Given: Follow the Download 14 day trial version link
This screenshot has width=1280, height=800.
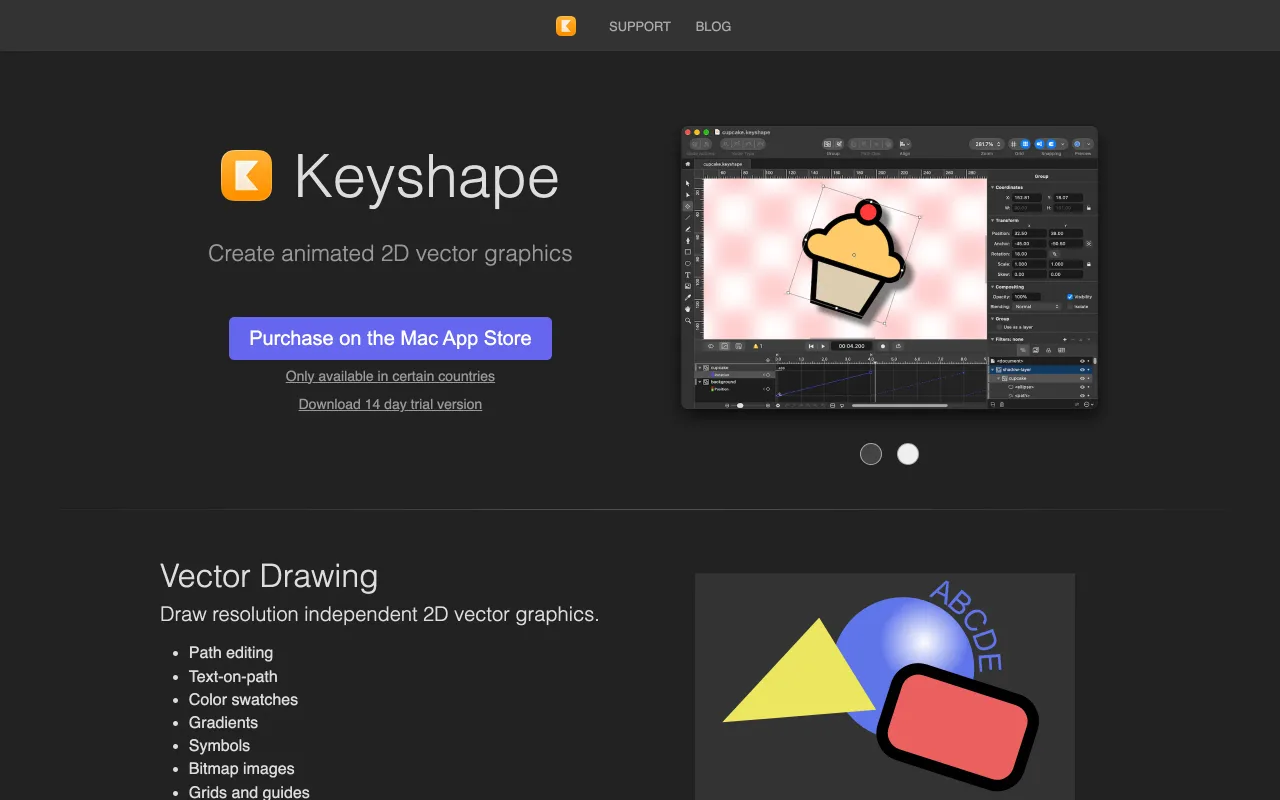Looking at the screenshot, I should click(390, 404).
